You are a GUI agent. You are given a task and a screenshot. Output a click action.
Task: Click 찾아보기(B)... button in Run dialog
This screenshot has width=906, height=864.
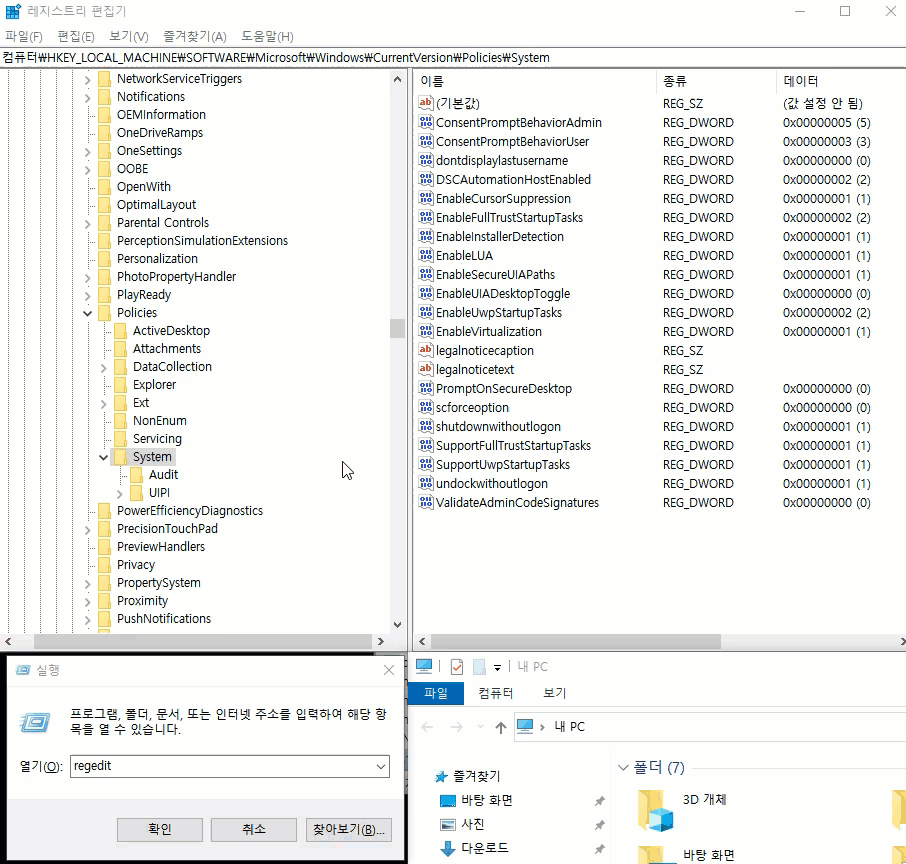click(x=348, y=829)
